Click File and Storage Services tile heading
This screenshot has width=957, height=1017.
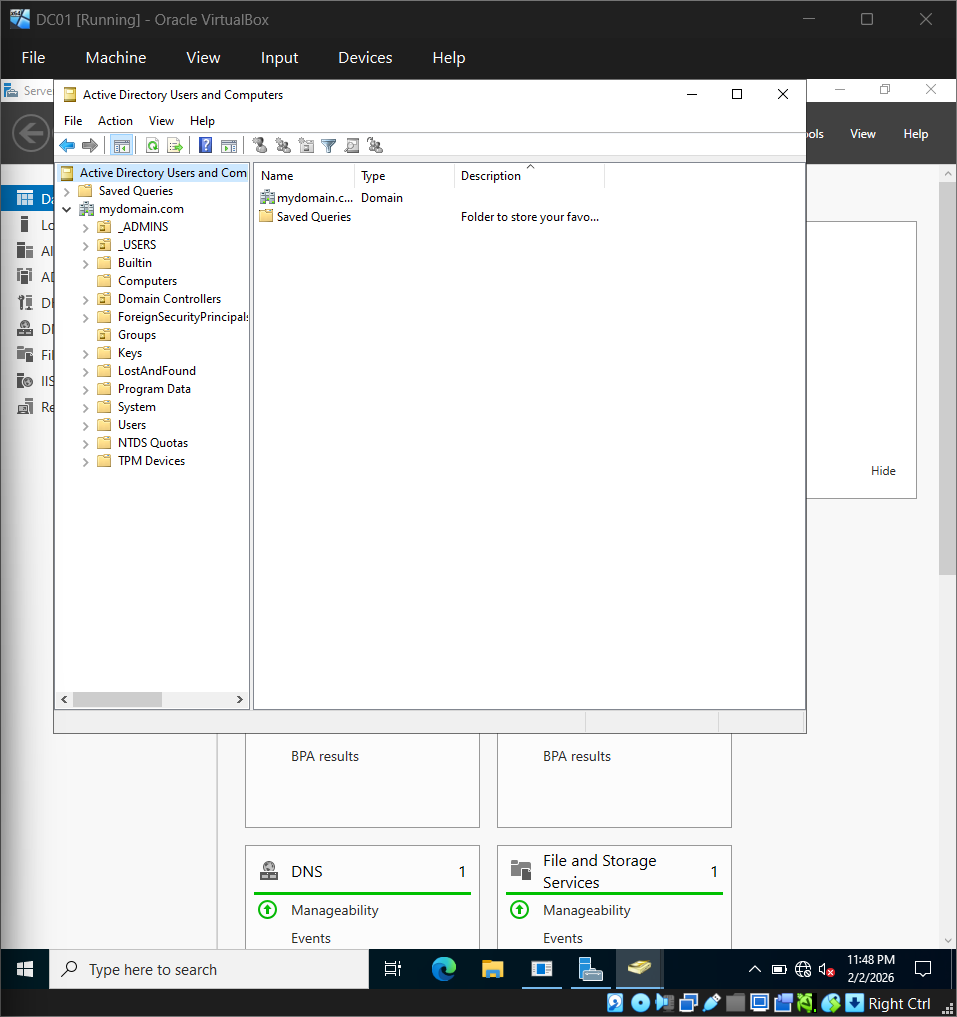click(x=599, y=871)
